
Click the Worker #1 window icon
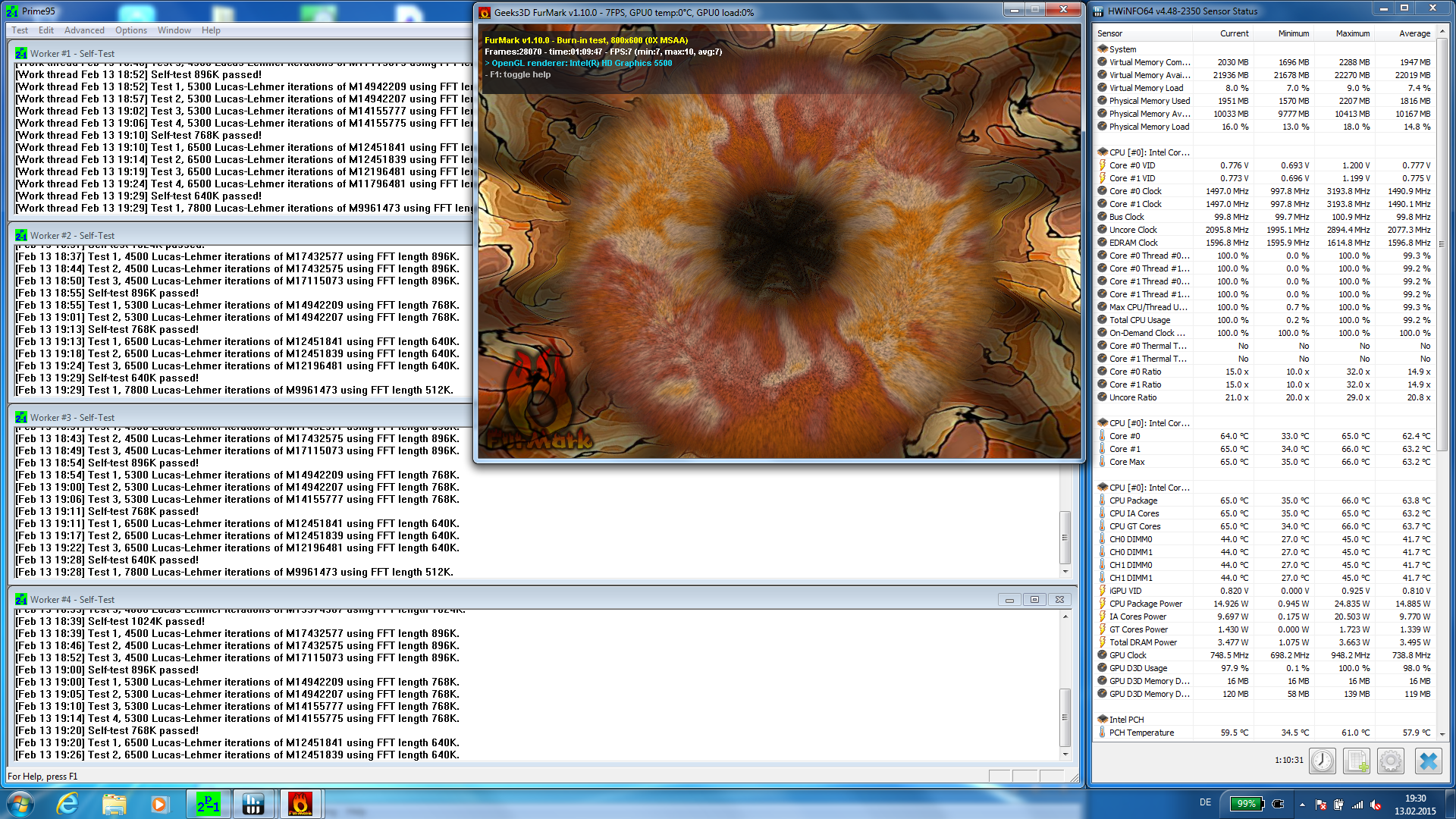[x=21, y=54]
